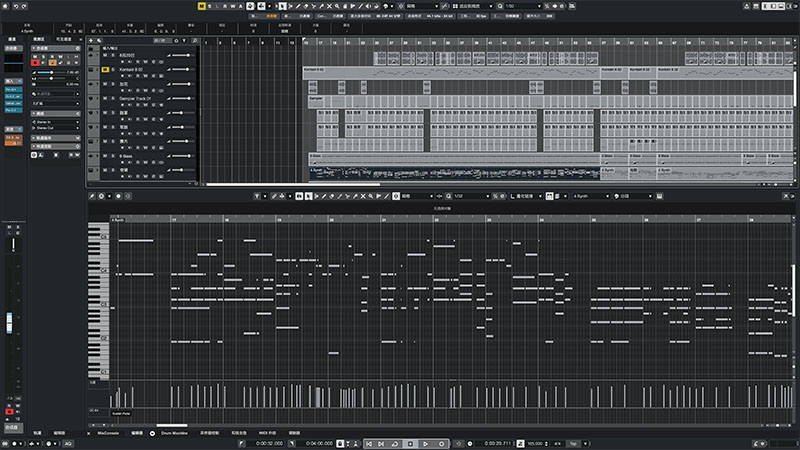
Task: Click the global Solo (S) button in top toolbar
Action: [x=209, y=6]
